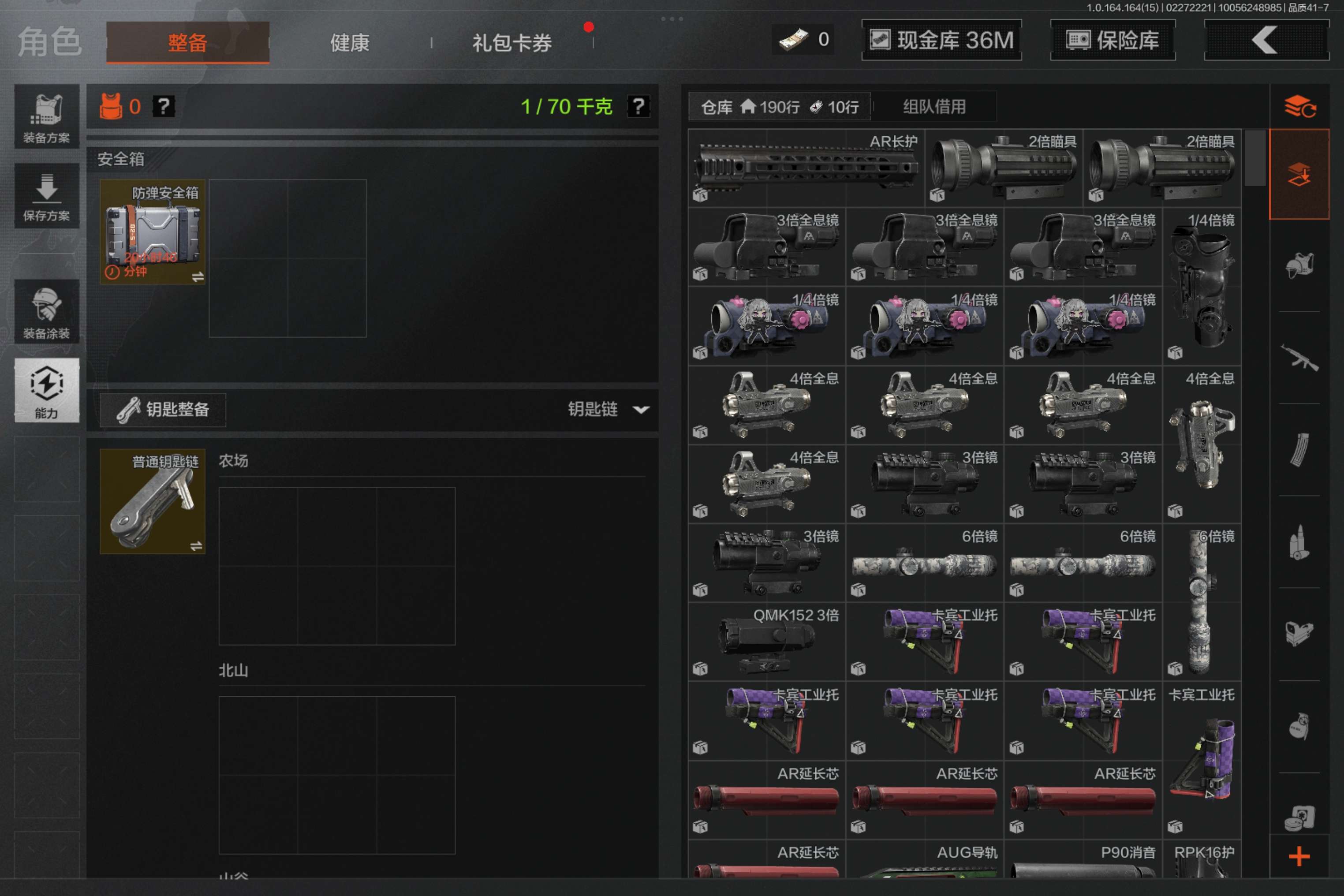Filter inventory by medical supplies icon

point(1299,818)
